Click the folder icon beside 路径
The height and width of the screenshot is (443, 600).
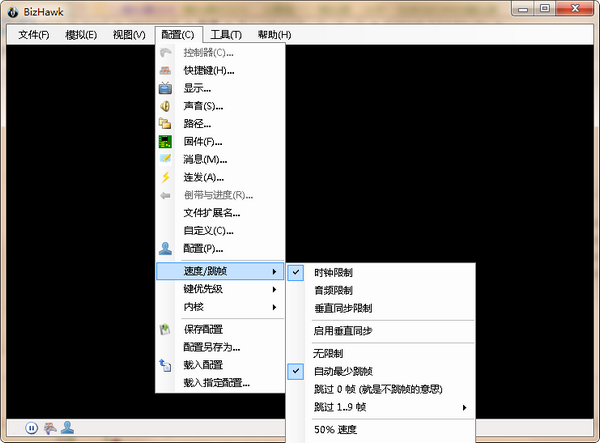165,124
